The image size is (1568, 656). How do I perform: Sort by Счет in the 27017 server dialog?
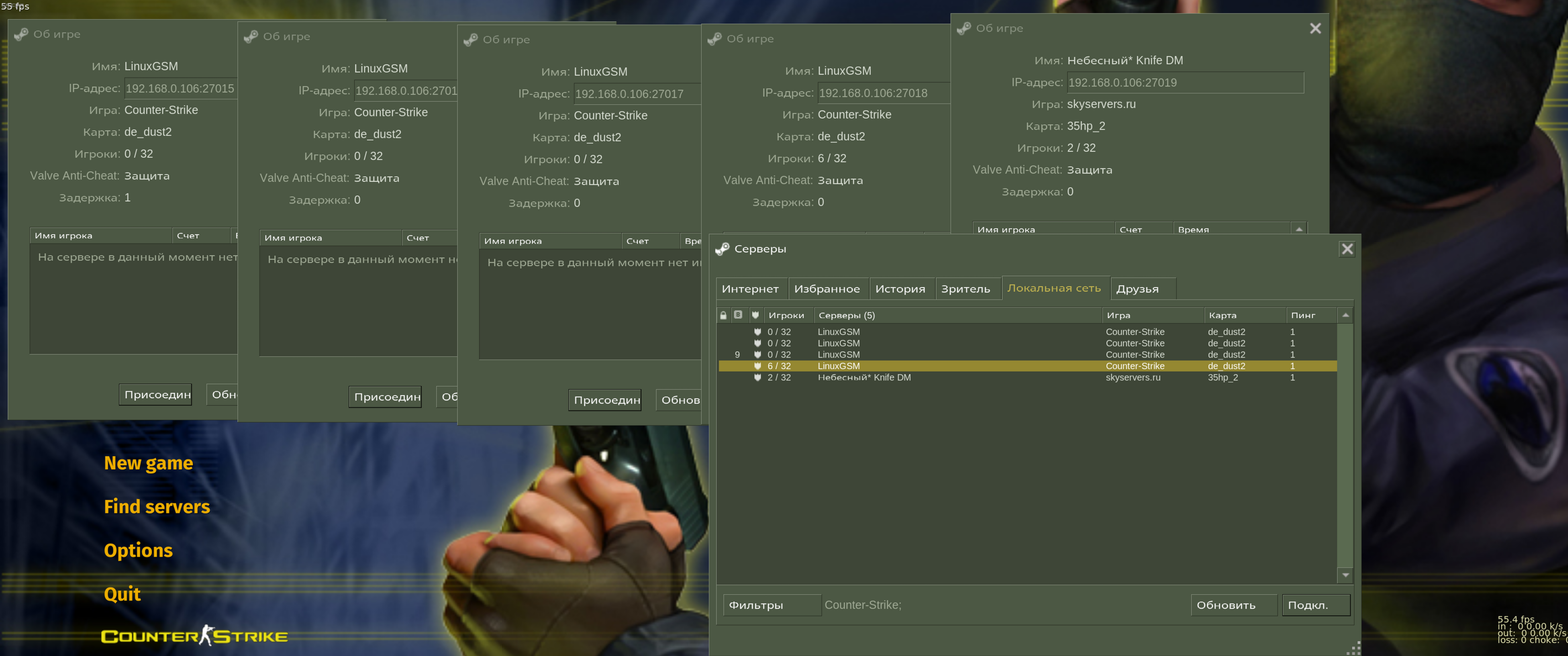coord(650,241)
